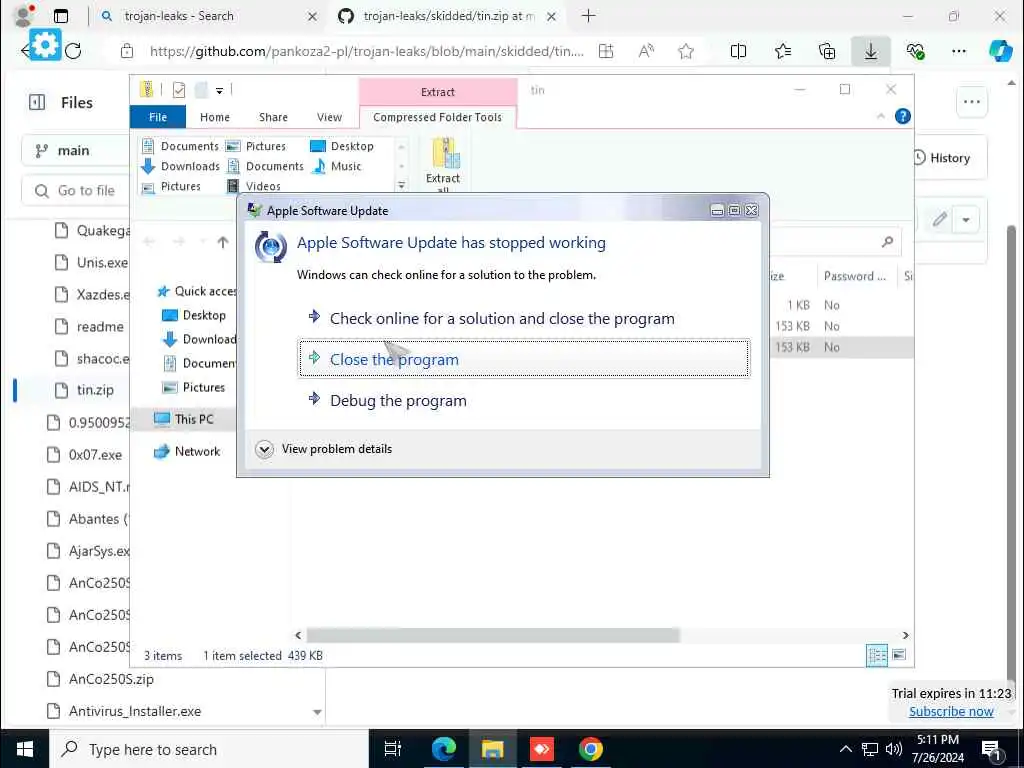1024x768 pixels.
Task: Switch to trojan-leaks Search browser tab
Action: [x=206, y=16]
